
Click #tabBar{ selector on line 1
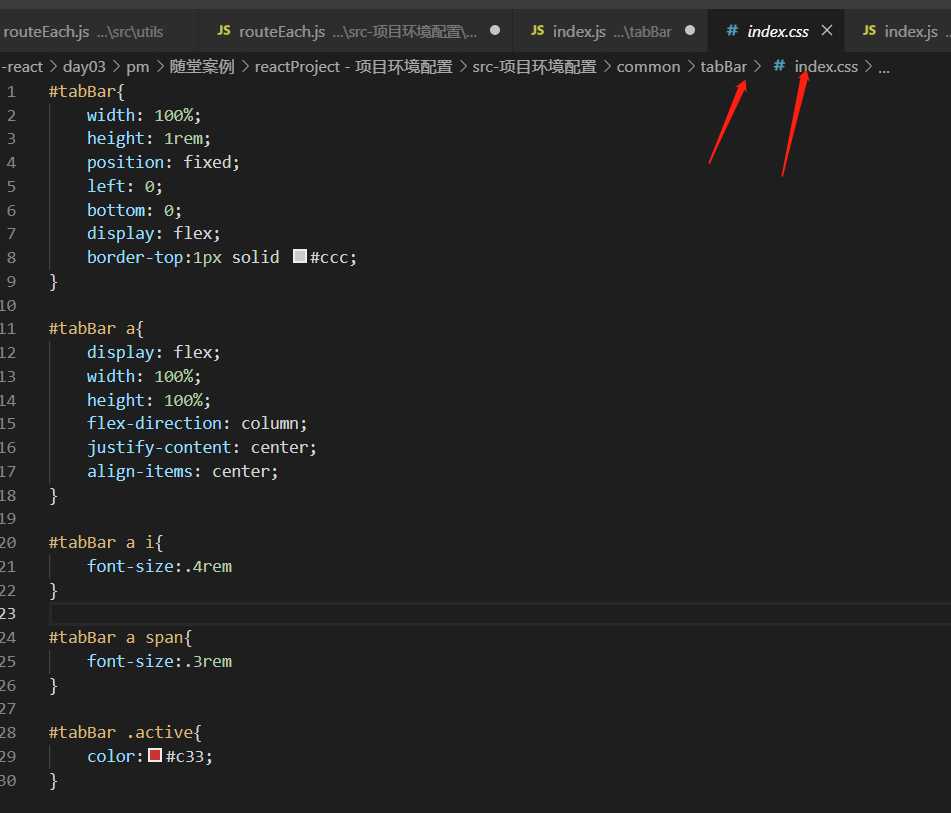[86, 92]
